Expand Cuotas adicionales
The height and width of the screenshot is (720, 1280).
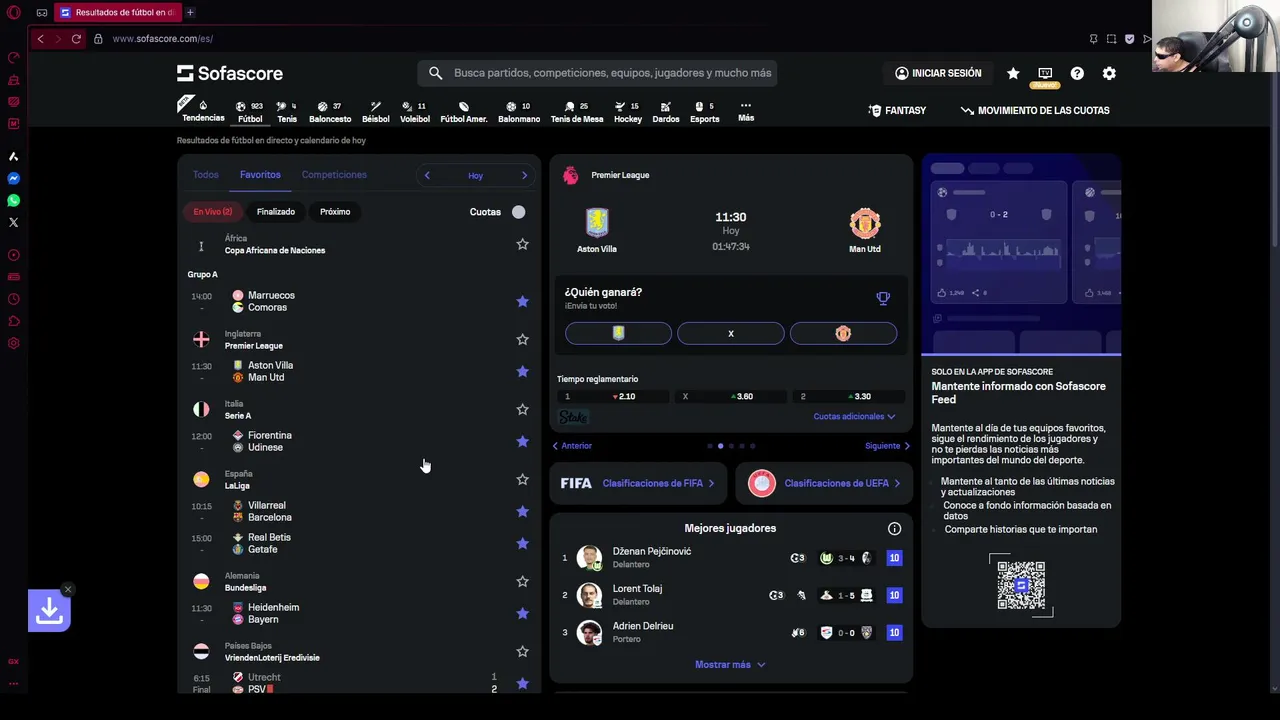click(x=854, y=416)
